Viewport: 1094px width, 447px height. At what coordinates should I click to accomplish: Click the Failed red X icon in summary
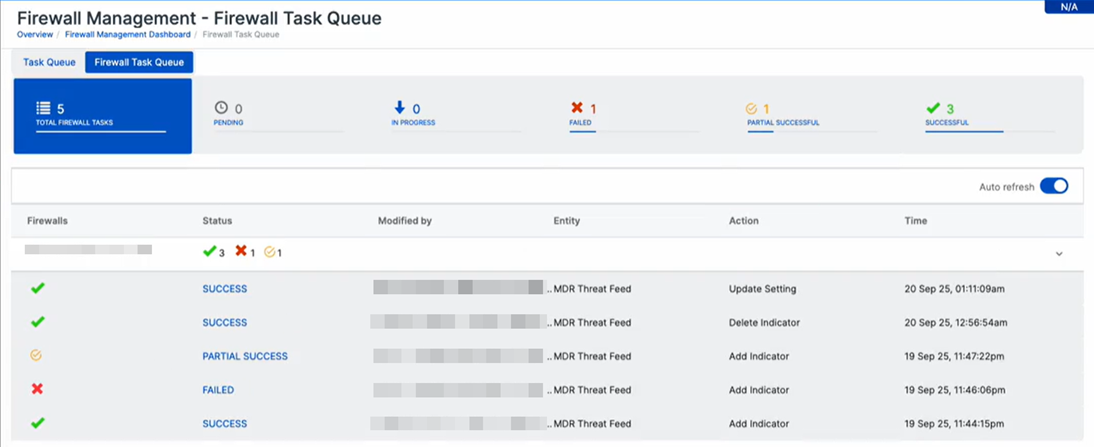click(576, 108)
